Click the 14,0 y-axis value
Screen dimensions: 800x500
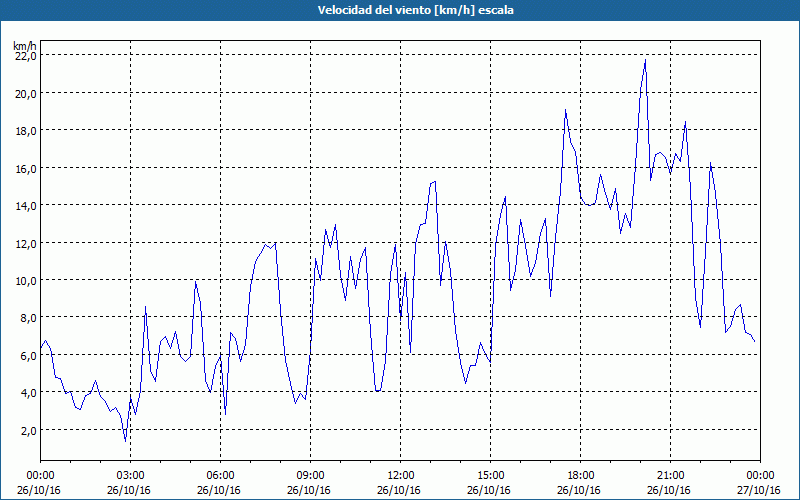tap(26, 206)
